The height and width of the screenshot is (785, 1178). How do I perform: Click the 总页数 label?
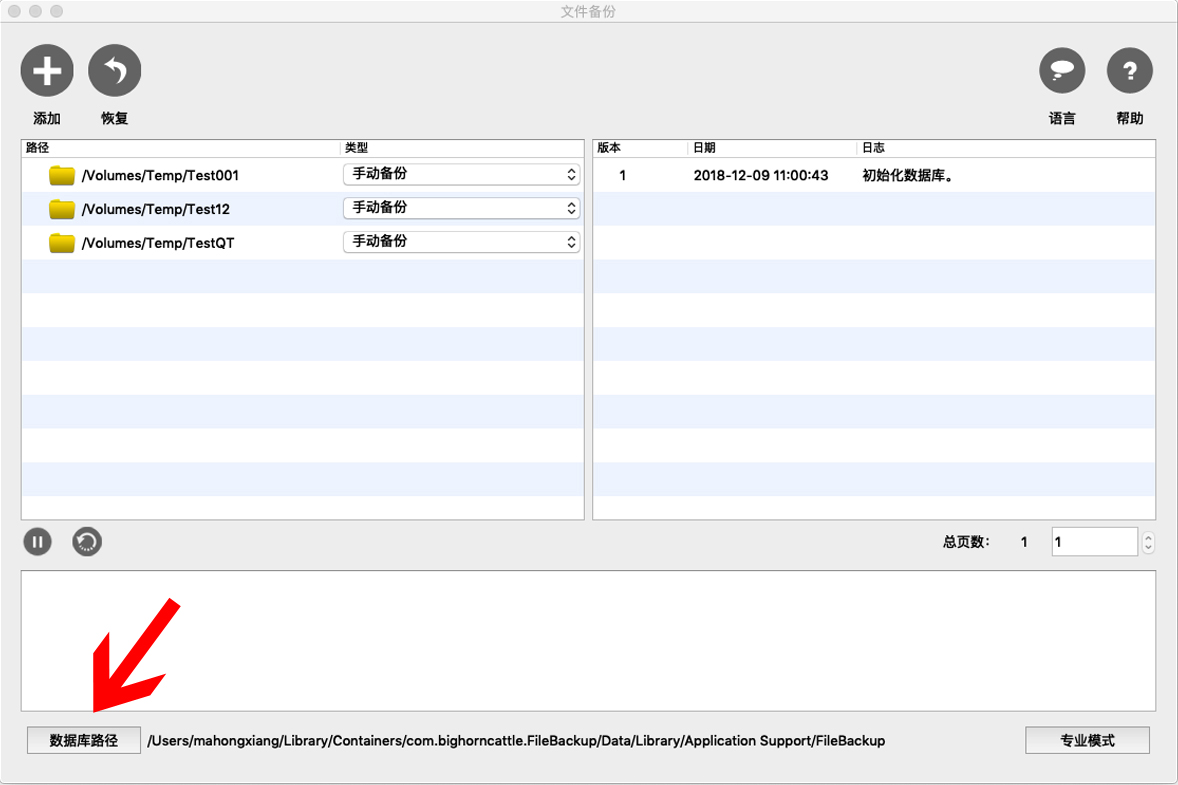point(966,542)
